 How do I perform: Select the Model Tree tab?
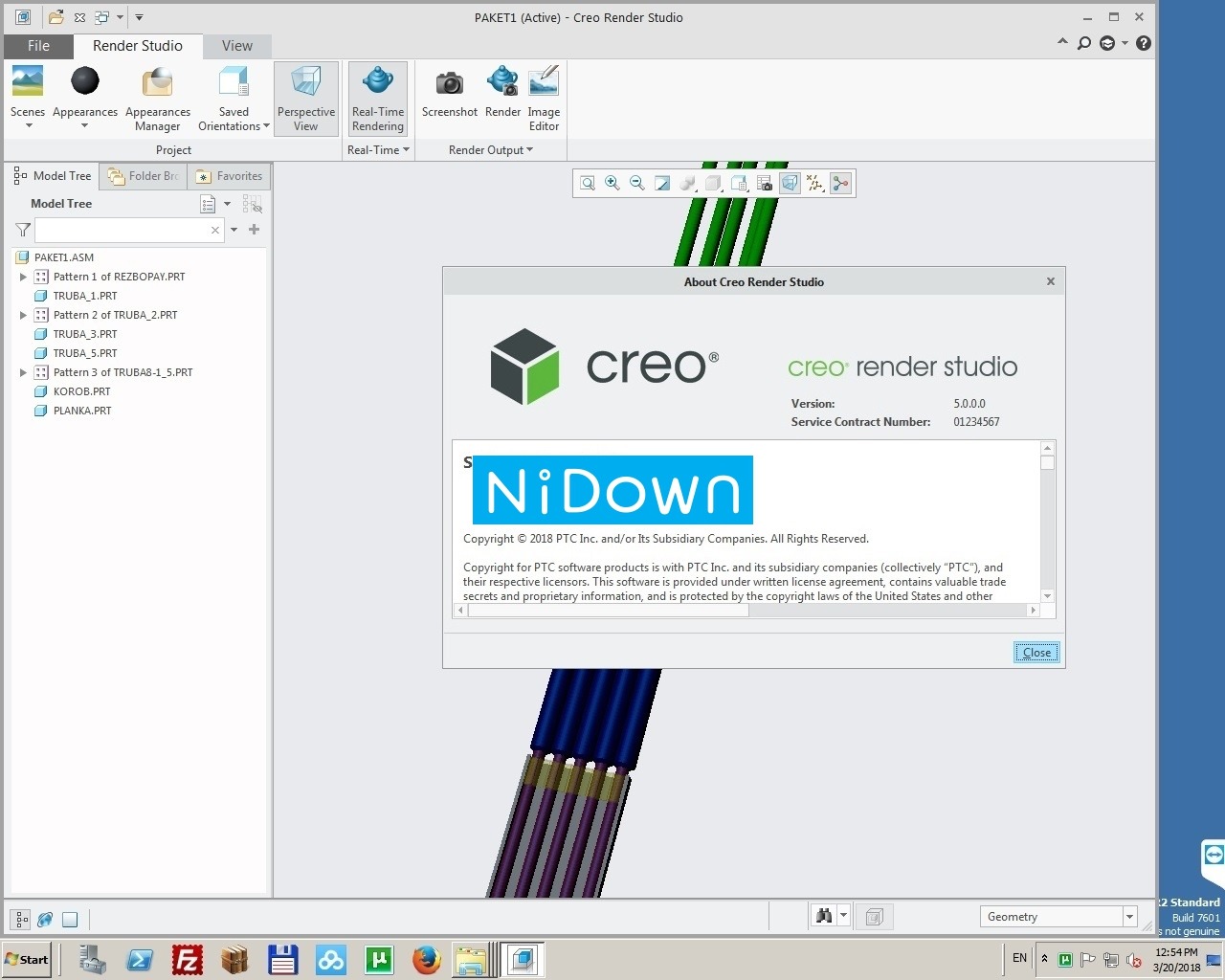(x=54, y=176)
